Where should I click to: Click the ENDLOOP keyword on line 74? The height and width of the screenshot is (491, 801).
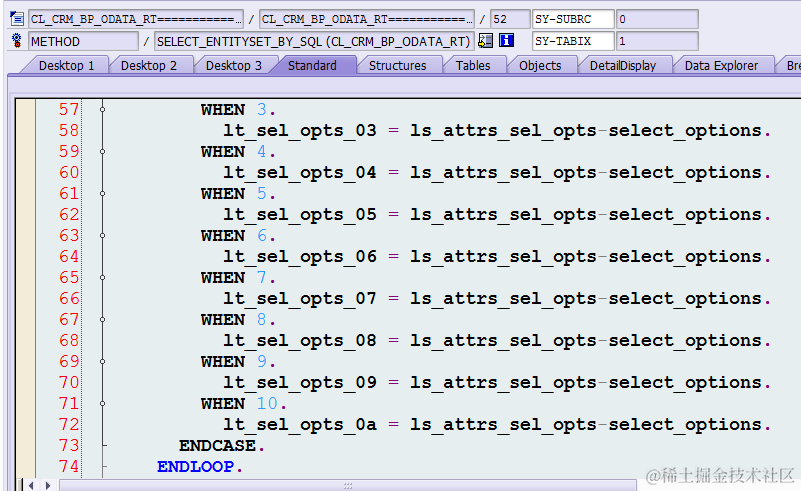[196, 466]
